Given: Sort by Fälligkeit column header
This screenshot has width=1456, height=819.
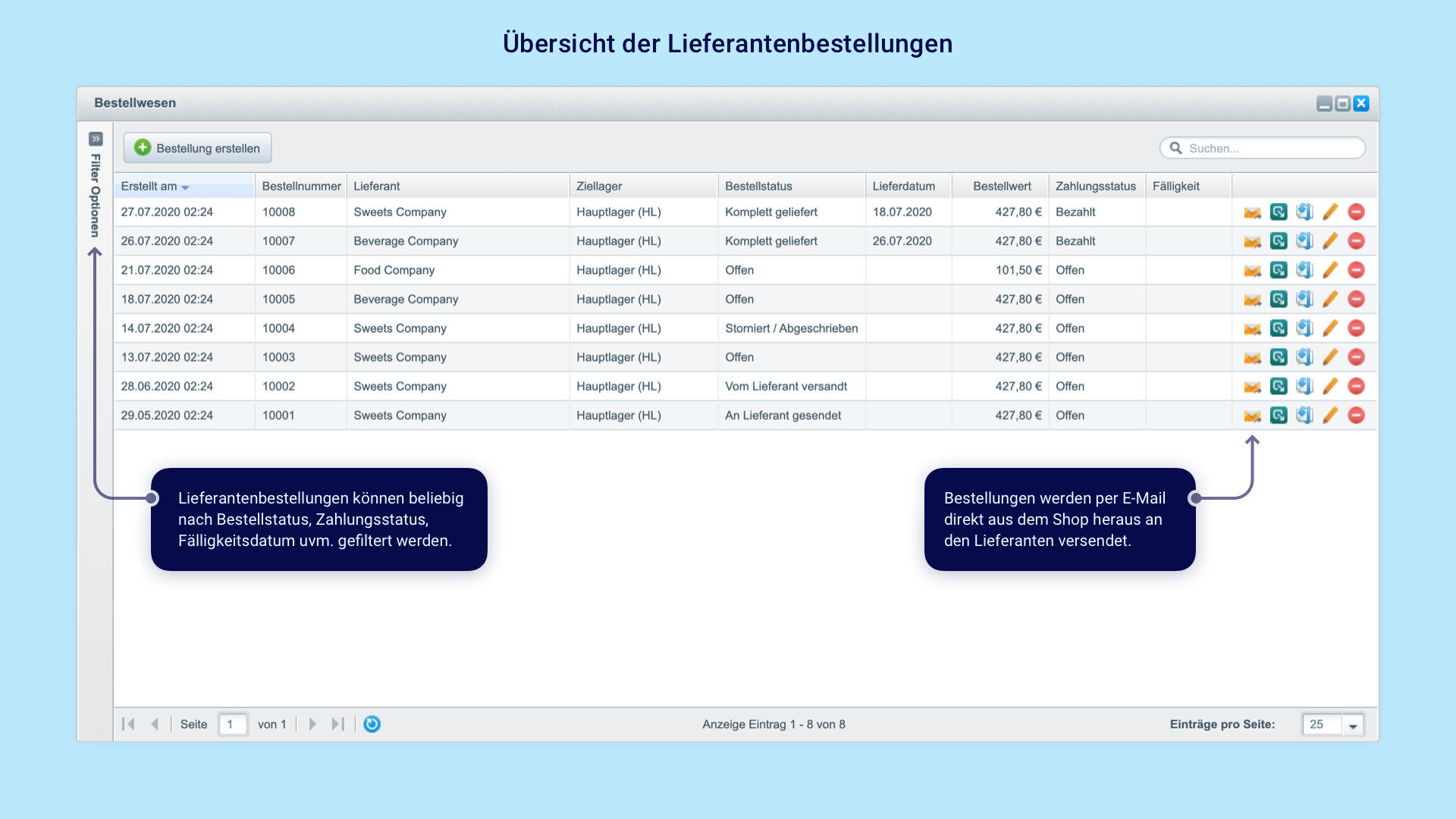Looking at the screenshot, I should click(1188, 187).
